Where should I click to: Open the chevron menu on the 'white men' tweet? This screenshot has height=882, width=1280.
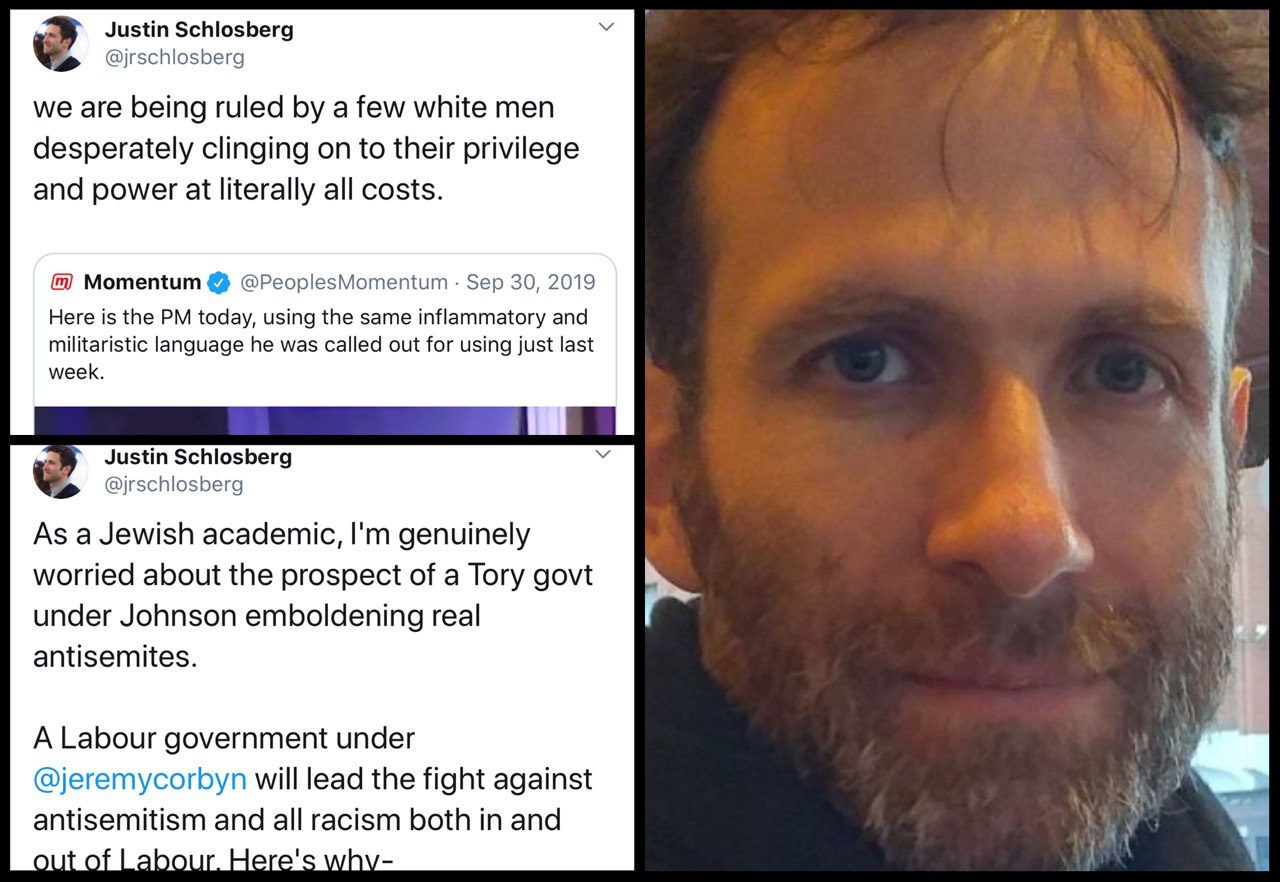coord(606,27)
